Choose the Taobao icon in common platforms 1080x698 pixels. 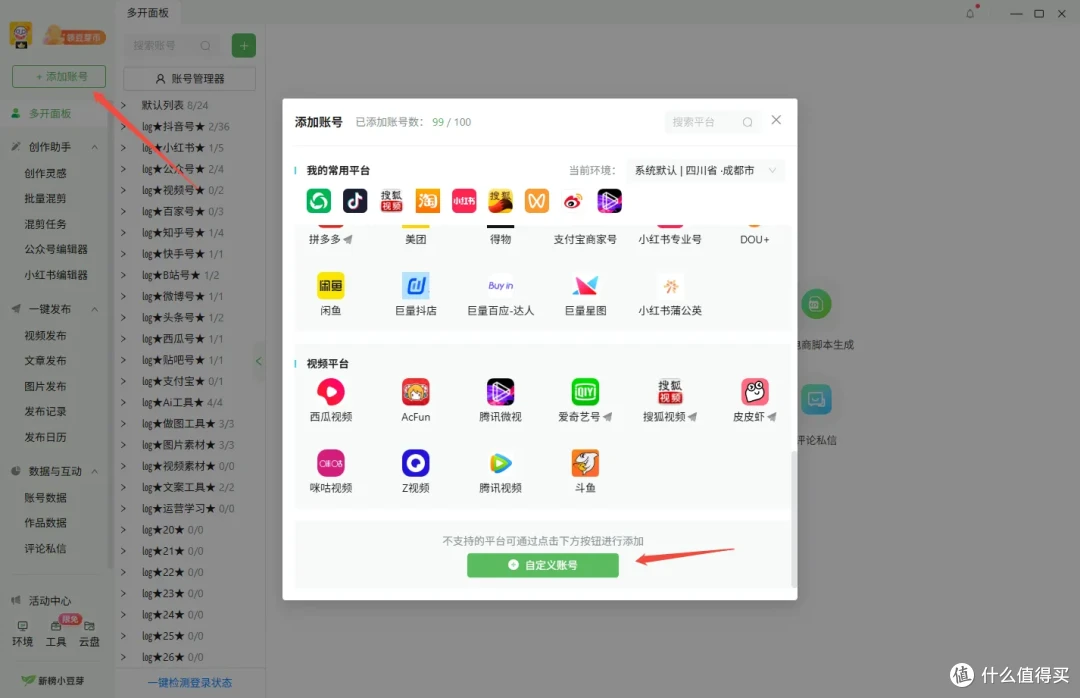point(427,201)
